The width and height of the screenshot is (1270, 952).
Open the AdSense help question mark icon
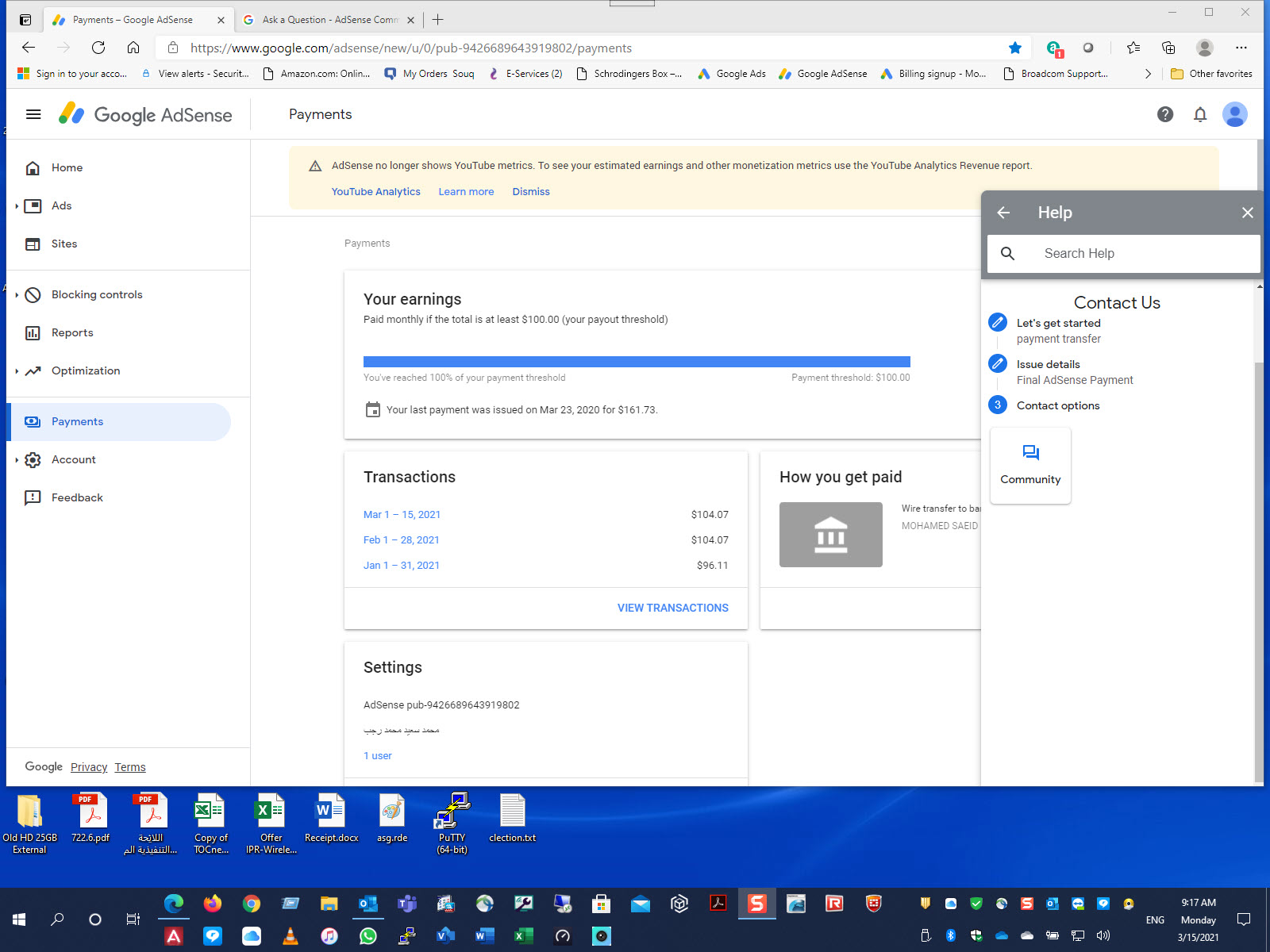click(x=1165, y=114)
